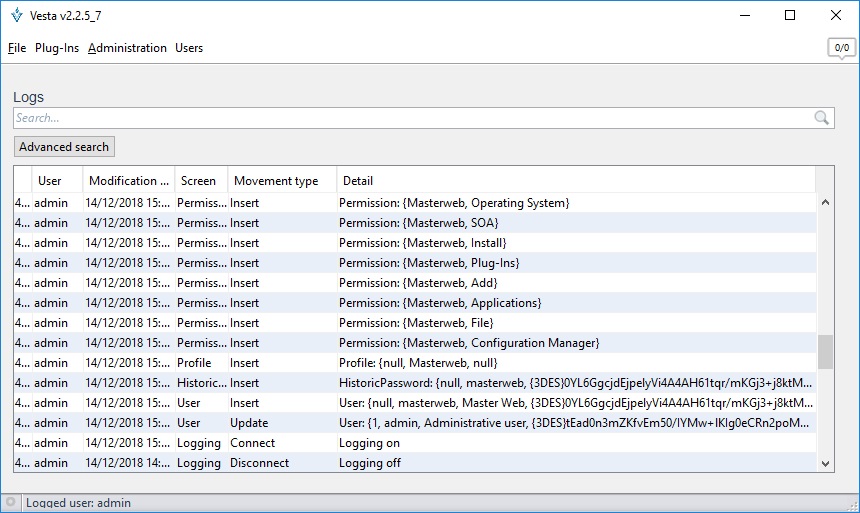Open the File menu
This screenshot has width=860, height=513.
(17, 48)
